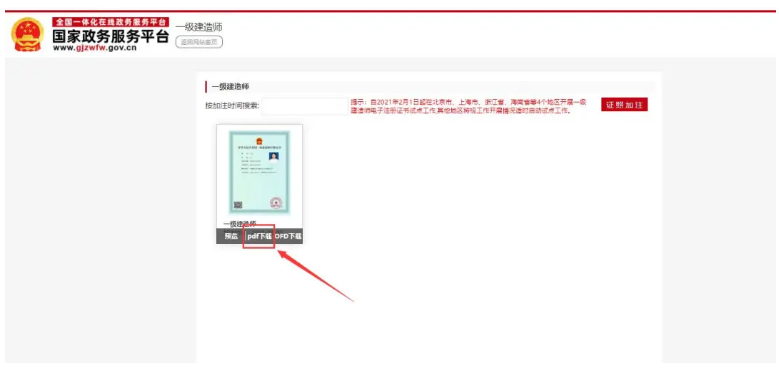Click the 按加注时间搜索 label

click(232, 105)
